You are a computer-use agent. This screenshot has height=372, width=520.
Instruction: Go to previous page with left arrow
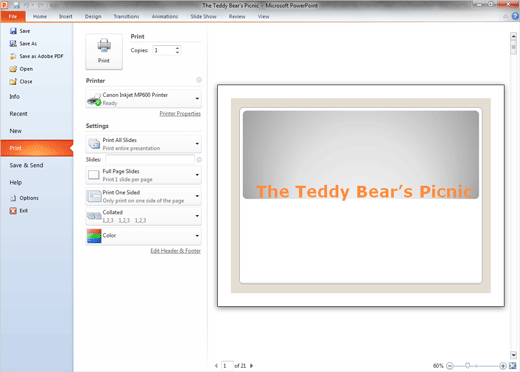[216, 366]
